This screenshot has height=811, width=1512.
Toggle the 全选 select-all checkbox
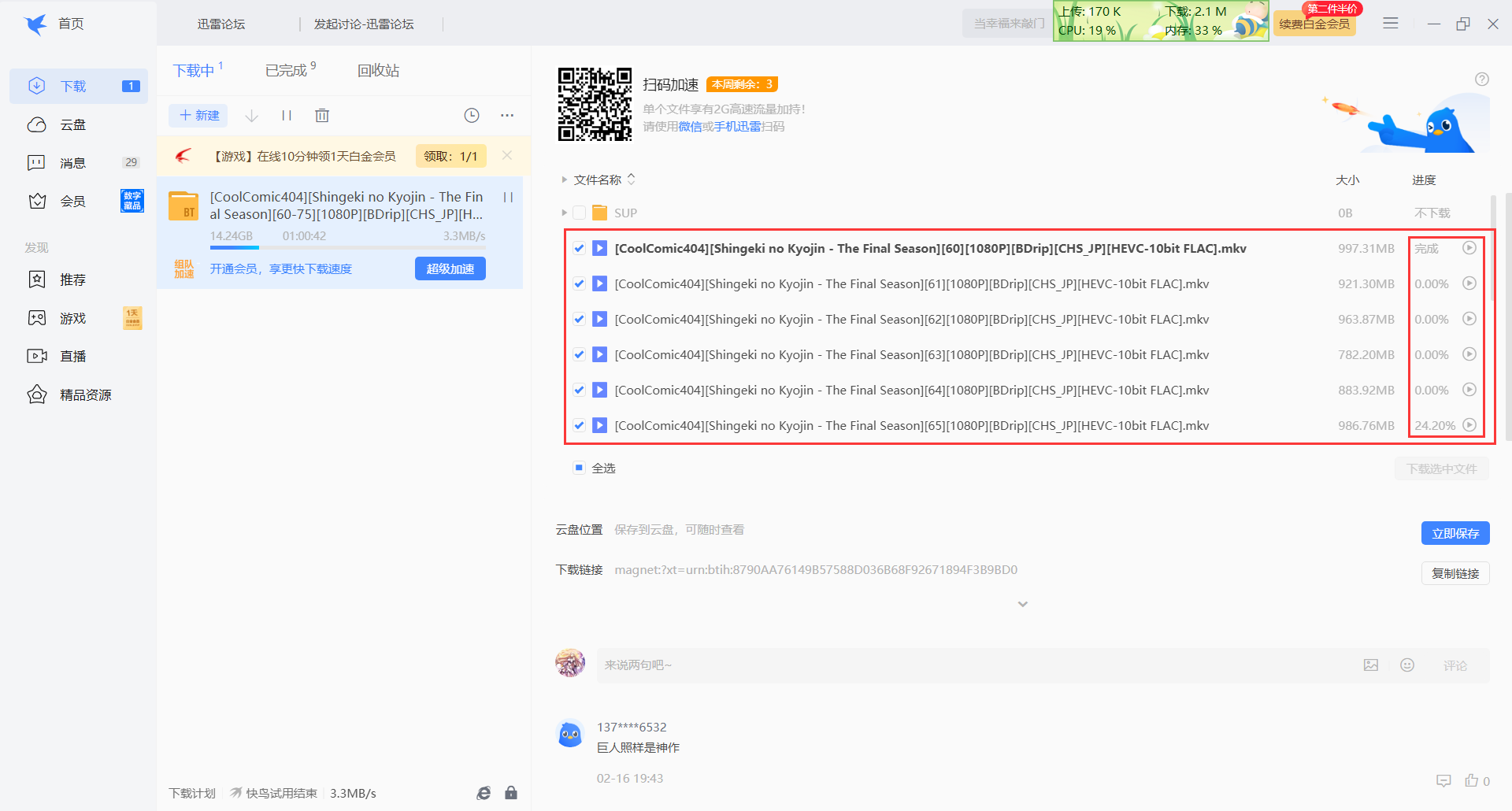pyautogui.click(x=579, y=468)
